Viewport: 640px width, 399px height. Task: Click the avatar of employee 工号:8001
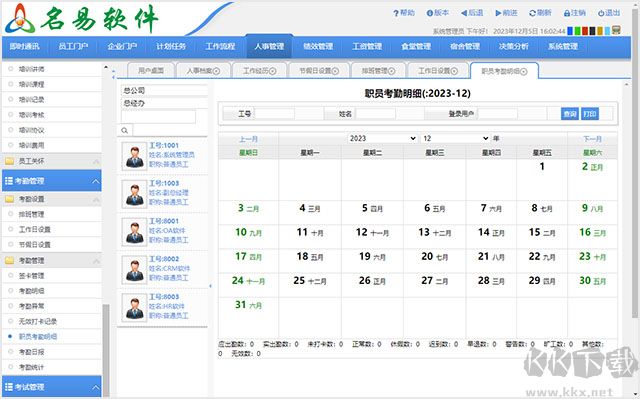134,231
